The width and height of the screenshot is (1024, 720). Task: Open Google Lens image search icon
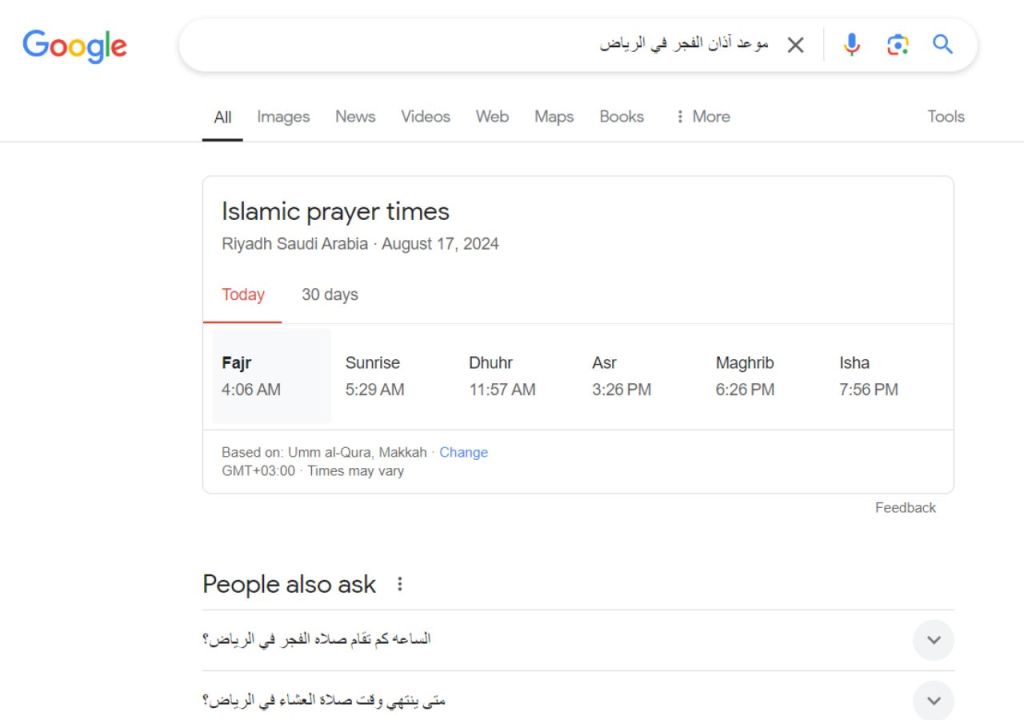pos(897,44)
